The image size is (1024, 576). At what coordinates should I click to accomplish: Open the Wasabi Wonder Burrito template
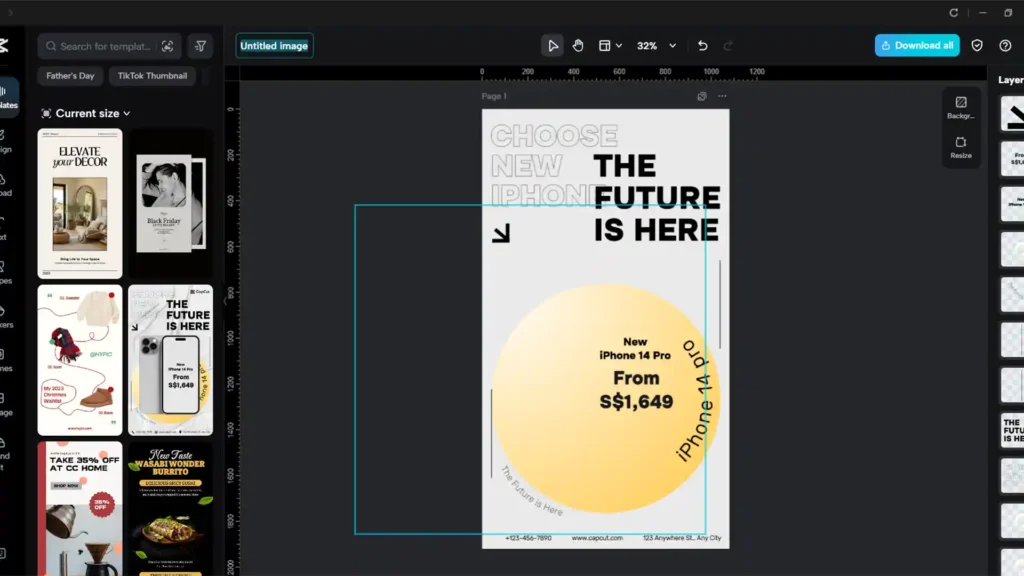(x=170, y=509)
